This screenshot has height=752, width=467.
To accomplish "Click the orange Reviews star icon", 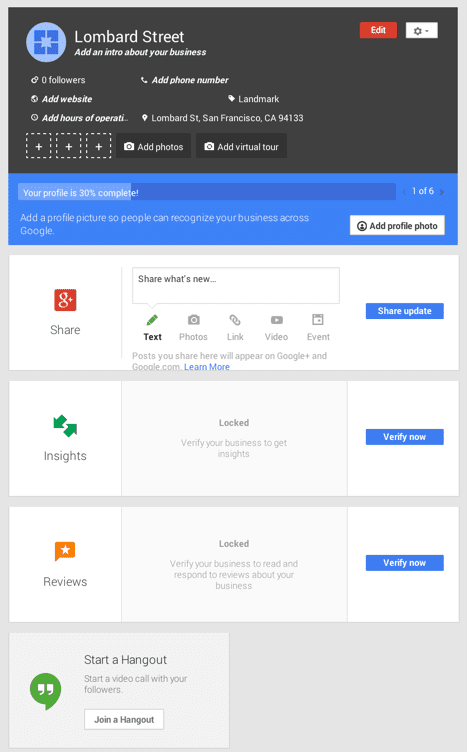I will pyautogui.click(x=65, y=551).
